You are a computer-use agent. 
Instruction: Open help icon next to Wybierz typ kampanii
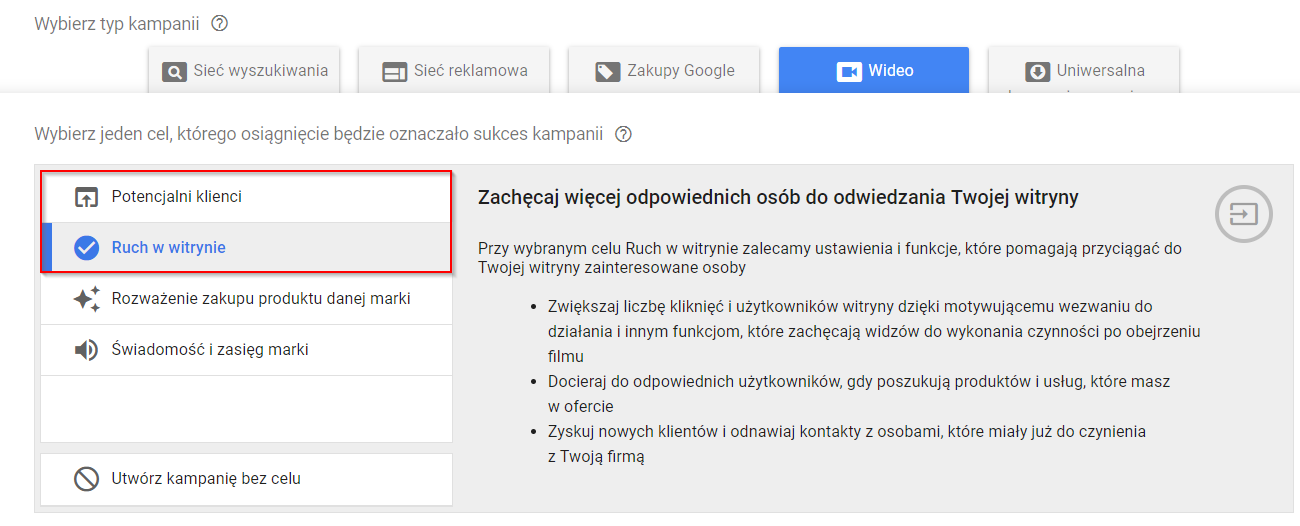[x=220, y=23]
